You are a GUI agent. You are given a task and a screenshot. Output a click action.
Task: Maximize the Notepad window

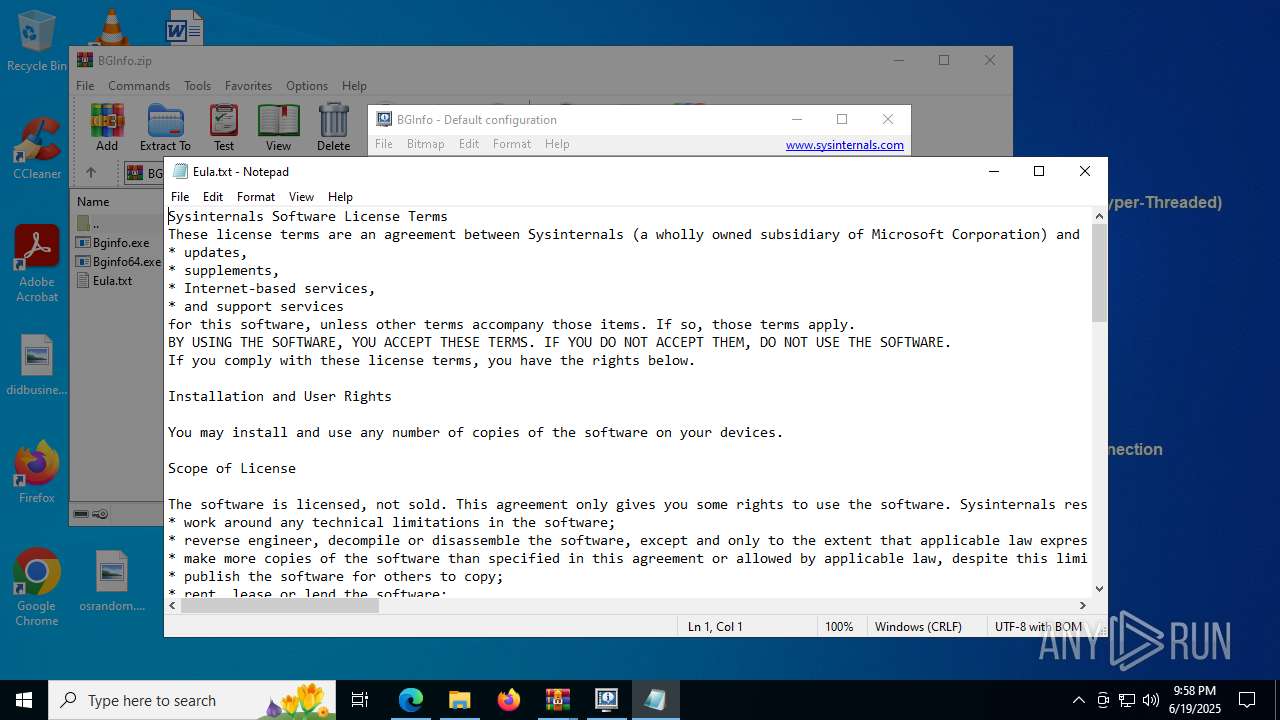tap(1039, 171)
